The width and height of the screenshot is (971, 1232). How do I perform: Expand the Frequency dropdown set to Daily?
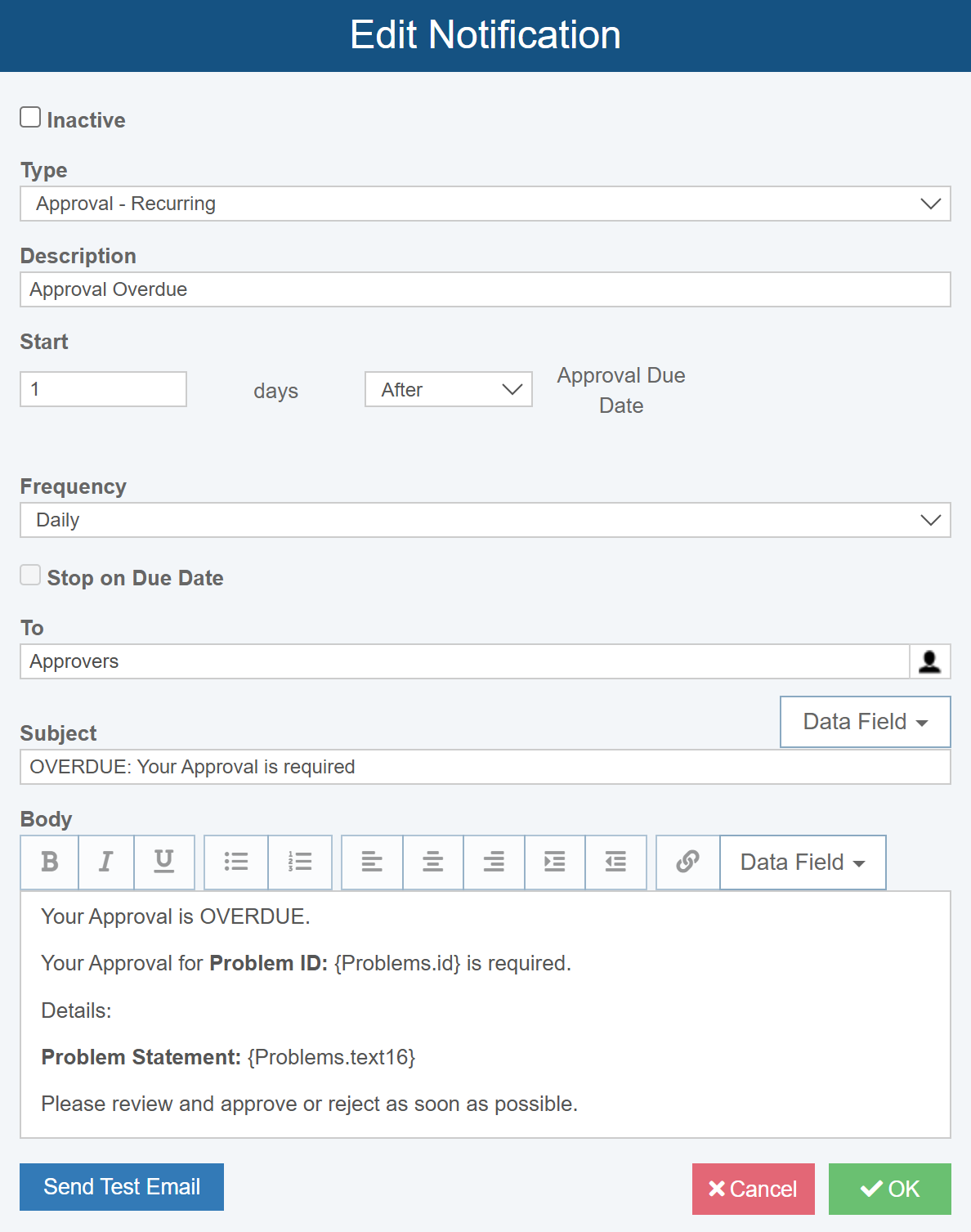pos(485,520)
